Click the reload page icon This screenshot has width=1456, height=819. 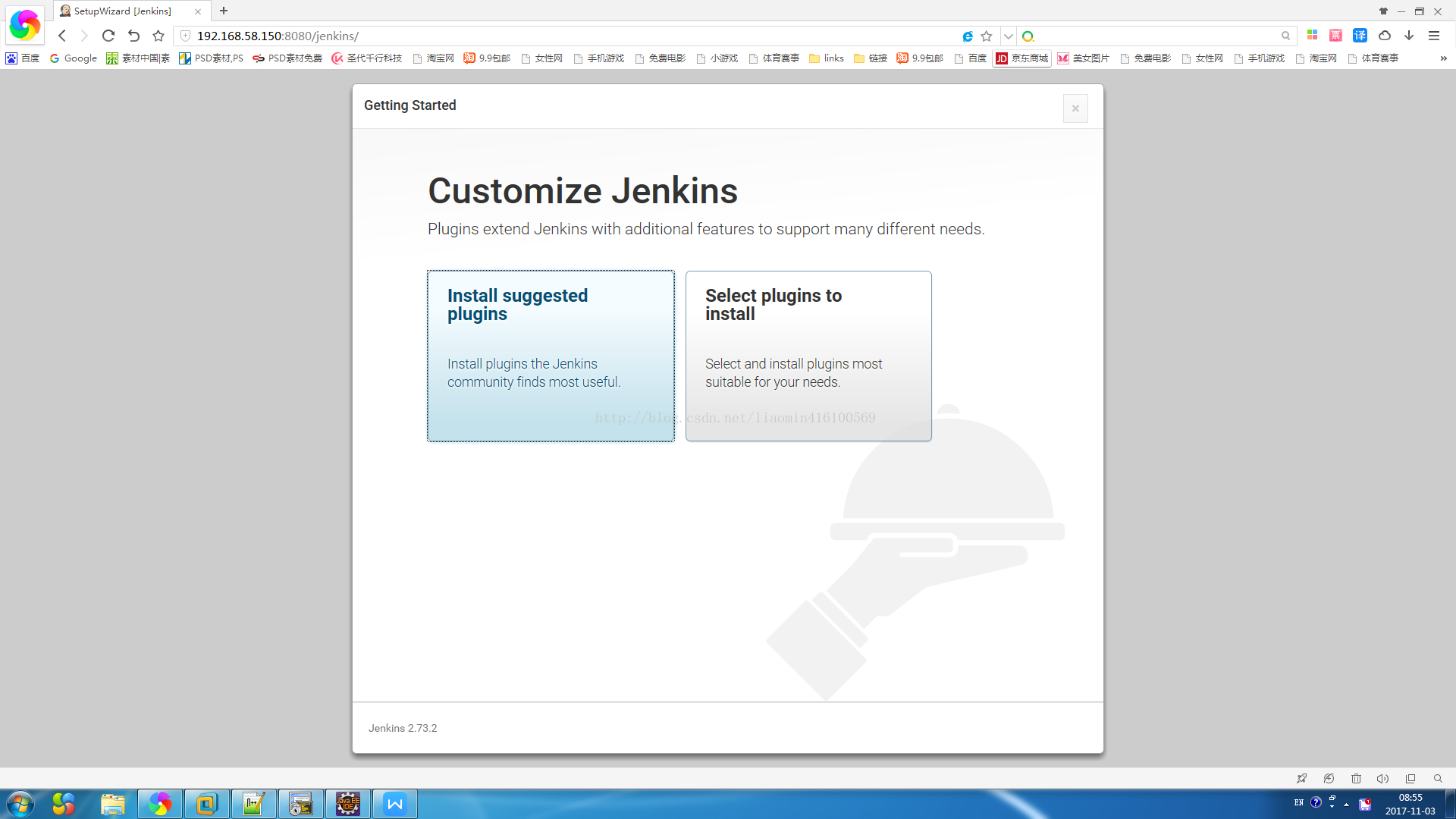coord(108,36)
